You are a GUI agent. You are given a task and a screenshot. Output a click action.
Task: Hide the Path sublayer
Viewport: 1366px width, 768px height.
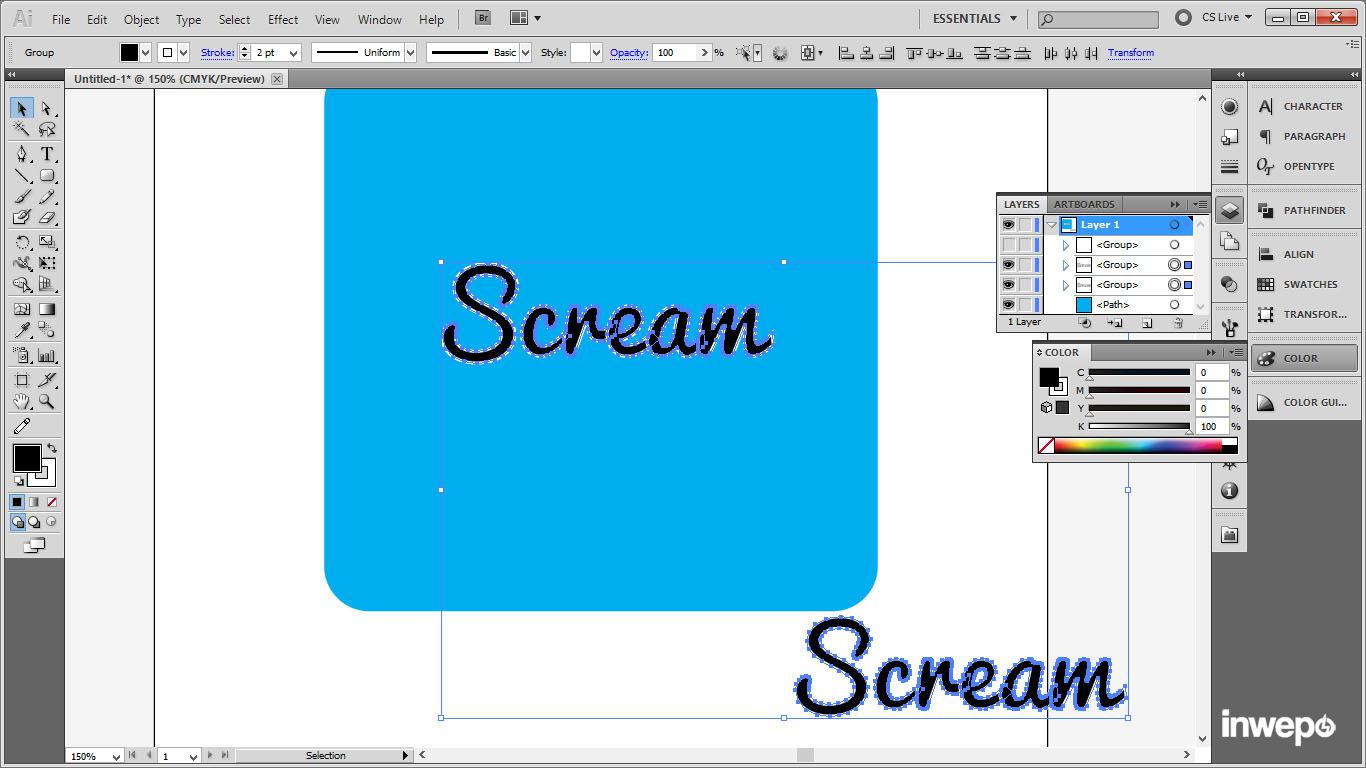click(1008, 305)
